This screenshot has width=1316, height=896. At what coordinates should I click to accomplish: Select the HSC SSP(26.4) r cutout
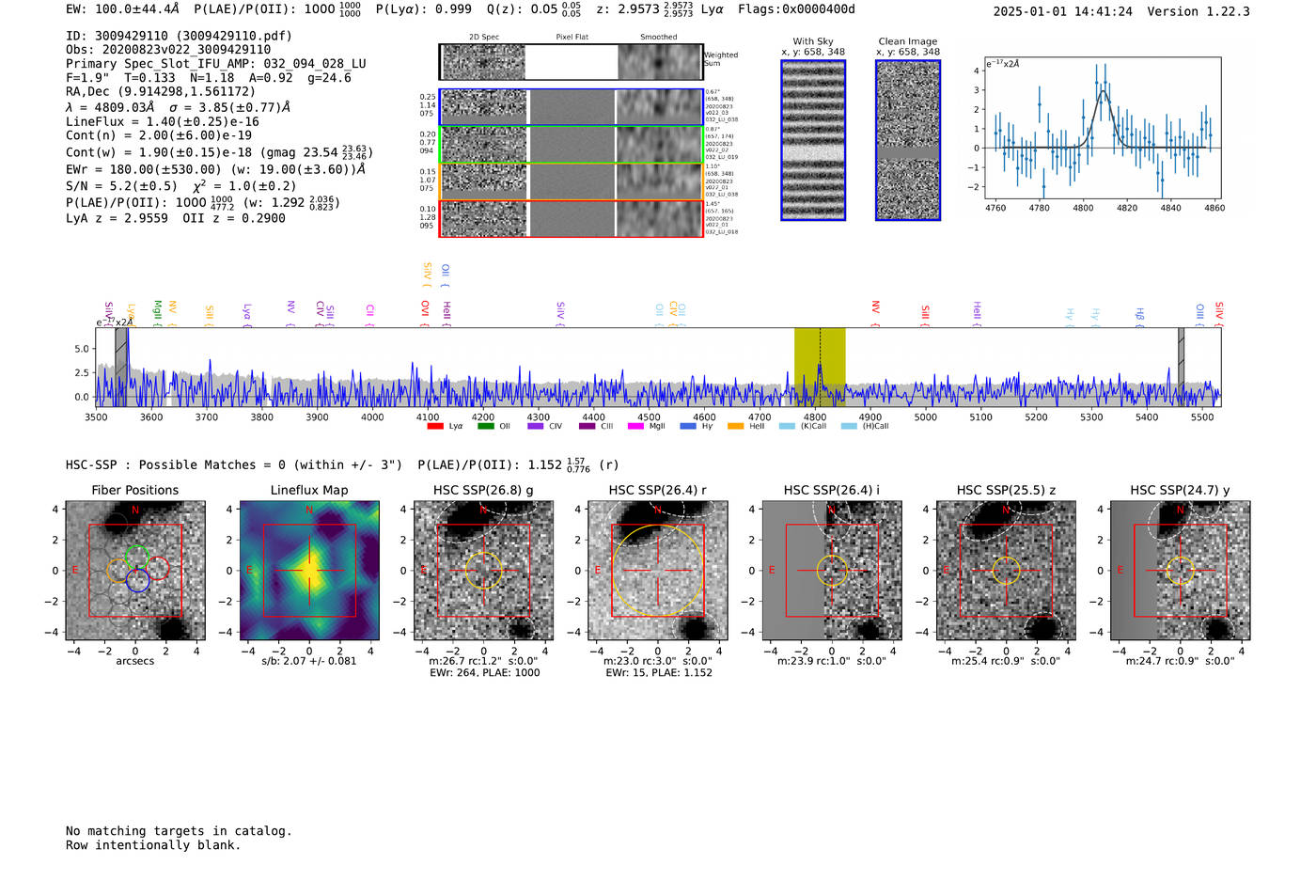(x=658, y=571)
